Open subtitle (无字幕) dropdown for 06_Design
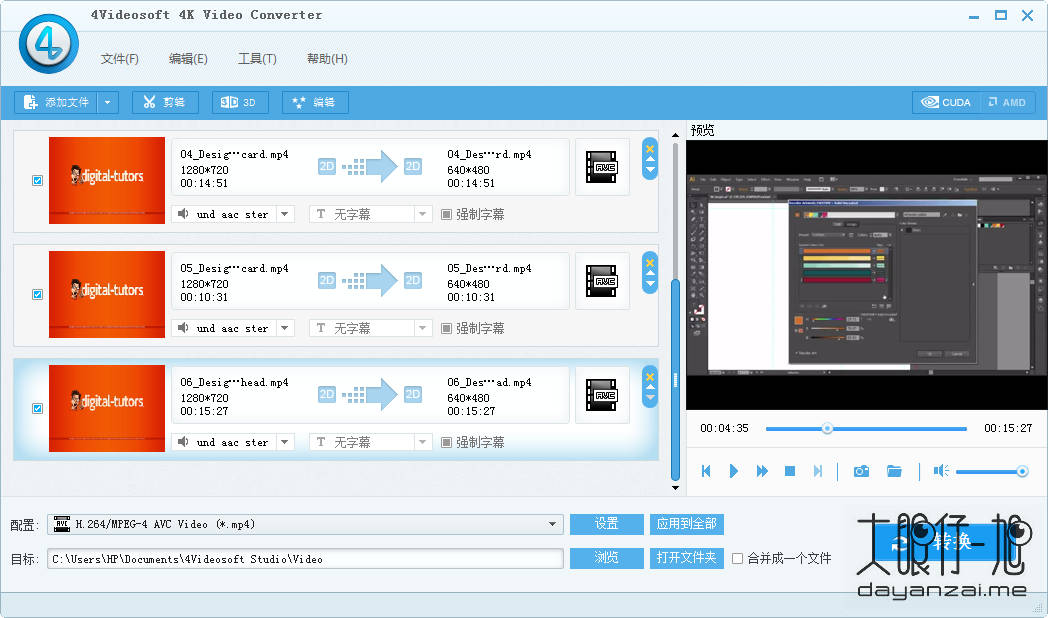This screenshot has width=1048, height=618. (422, 442)
